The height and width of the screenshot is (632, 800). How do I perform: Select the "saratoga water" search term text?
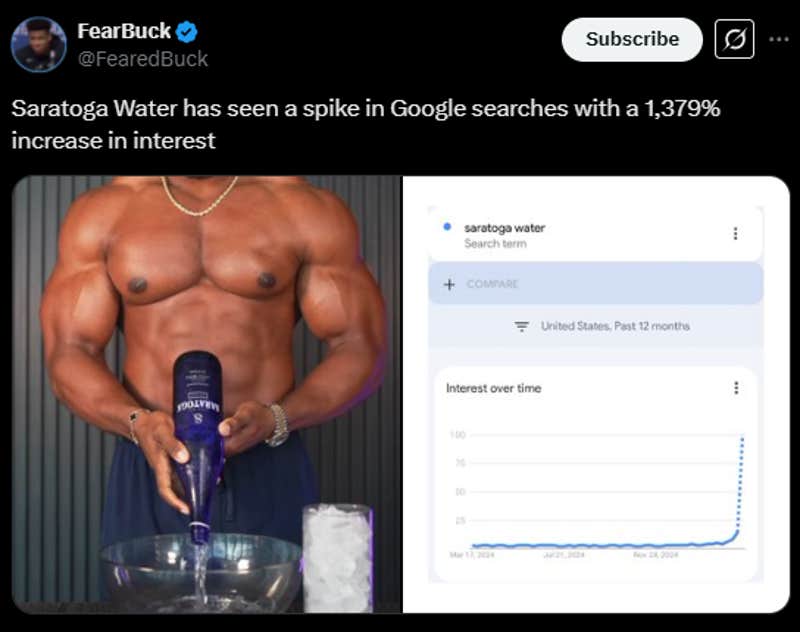[504, 228]
